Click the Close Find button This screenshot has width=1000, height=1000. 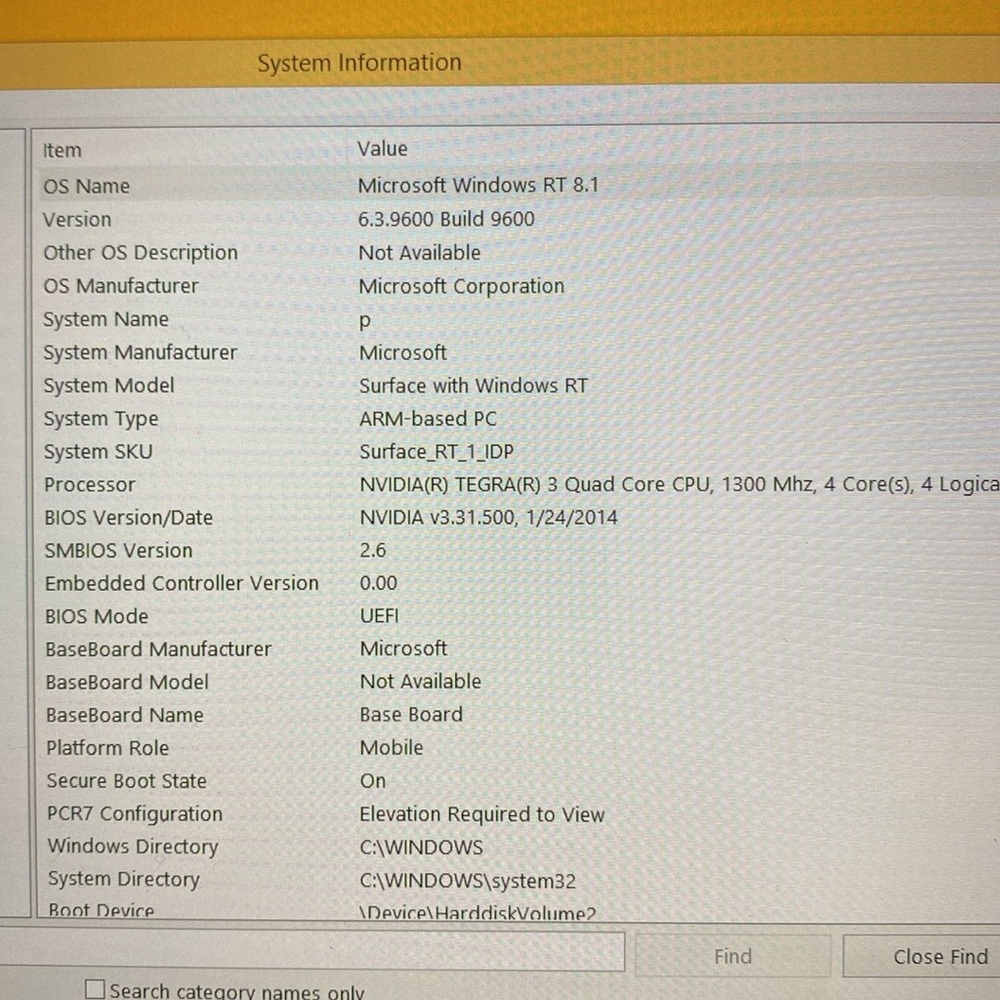coord(922,957)
